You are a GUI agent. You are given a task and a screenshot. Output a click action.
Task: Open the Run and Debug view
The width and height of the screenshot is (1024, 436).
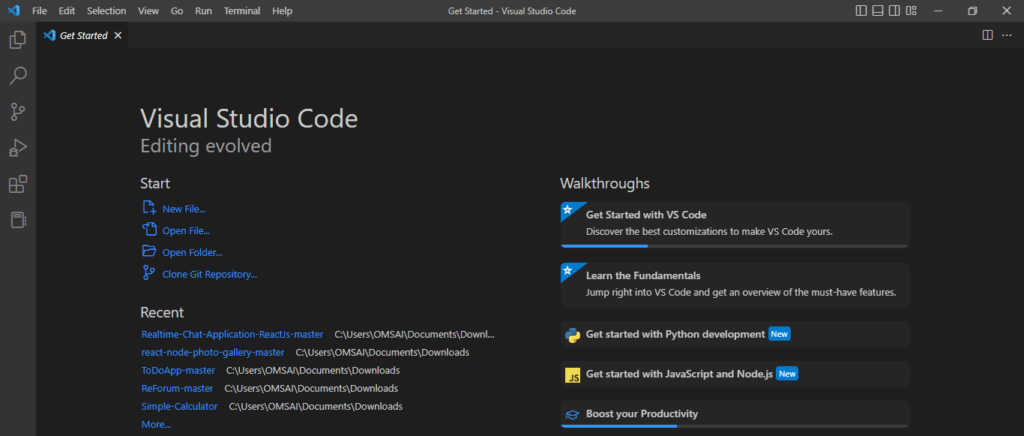click(18, 148)
